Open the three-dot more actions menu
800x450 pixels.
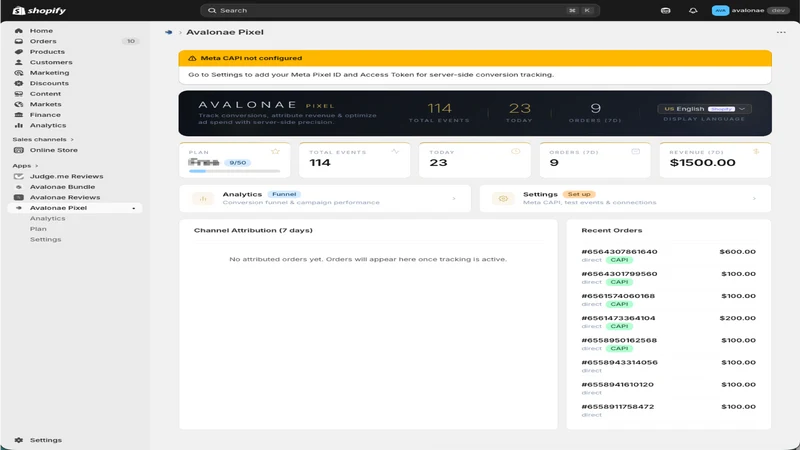(x=781, y=32)
